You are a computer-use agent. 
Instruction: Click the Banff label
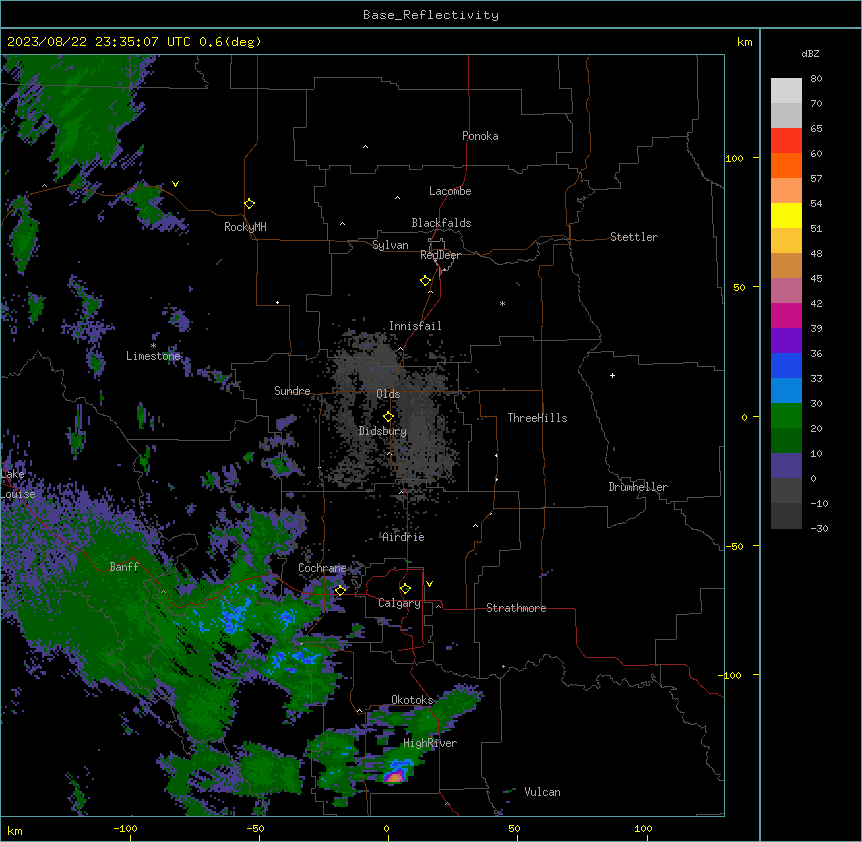click(124, 567)
